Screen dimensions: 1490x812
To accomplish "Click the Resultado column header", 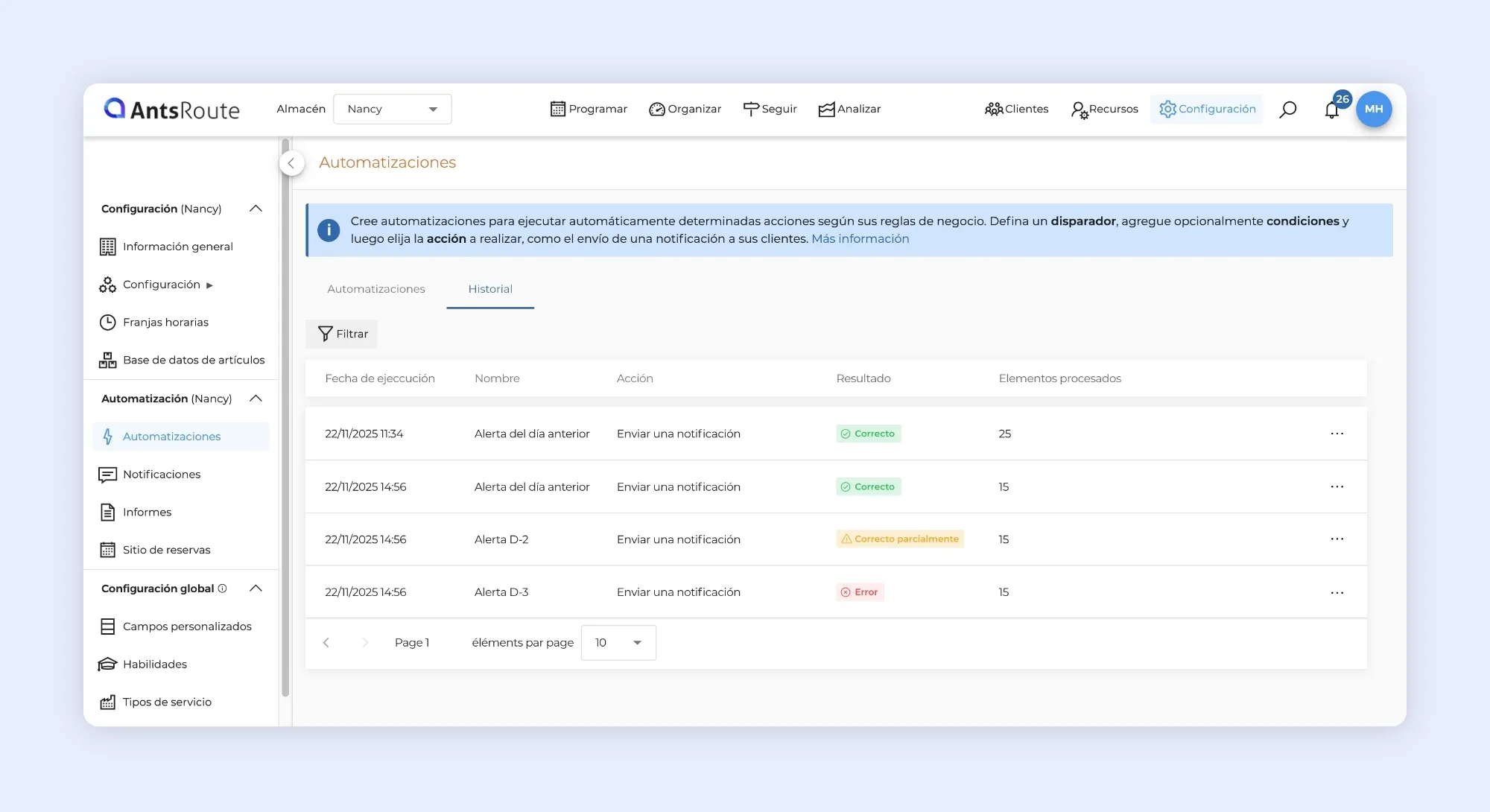I will coord(863,378).
